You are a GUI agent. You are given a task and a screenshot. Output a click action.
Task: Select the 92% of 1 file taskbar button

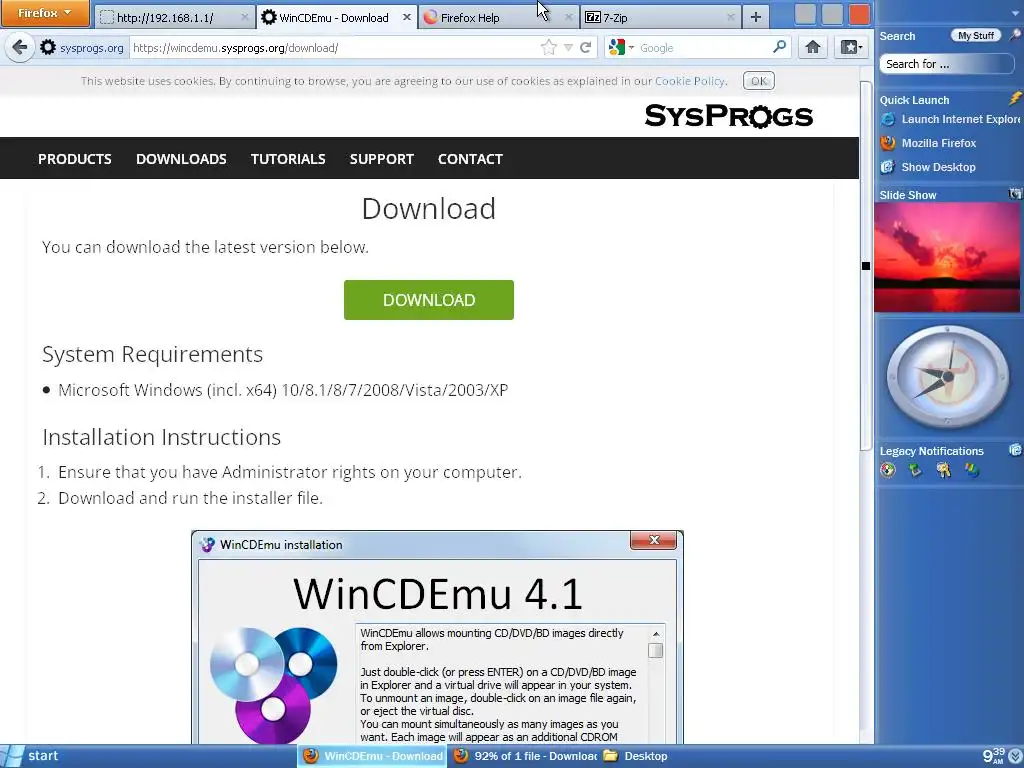(x=524, y=756)
